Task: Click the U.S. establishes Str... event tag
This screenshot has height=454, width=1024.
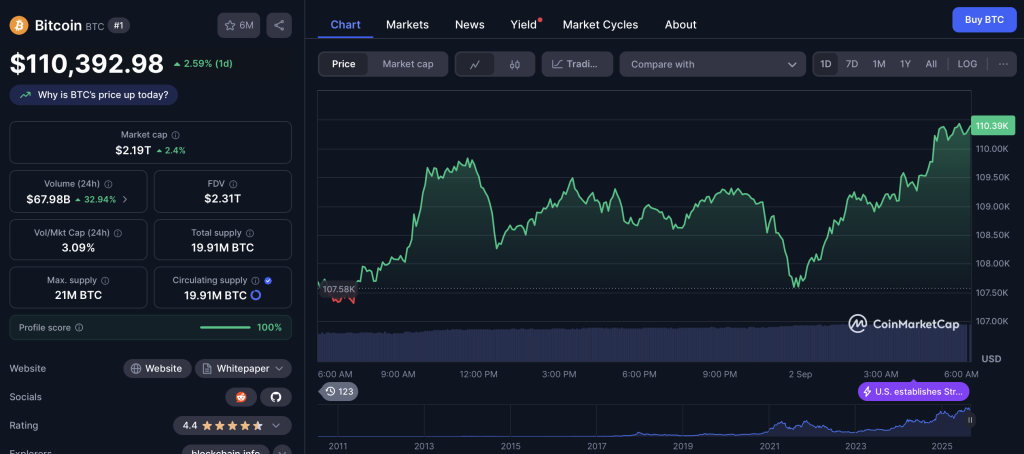Action: pyautogui.click(x=914, y=392)
